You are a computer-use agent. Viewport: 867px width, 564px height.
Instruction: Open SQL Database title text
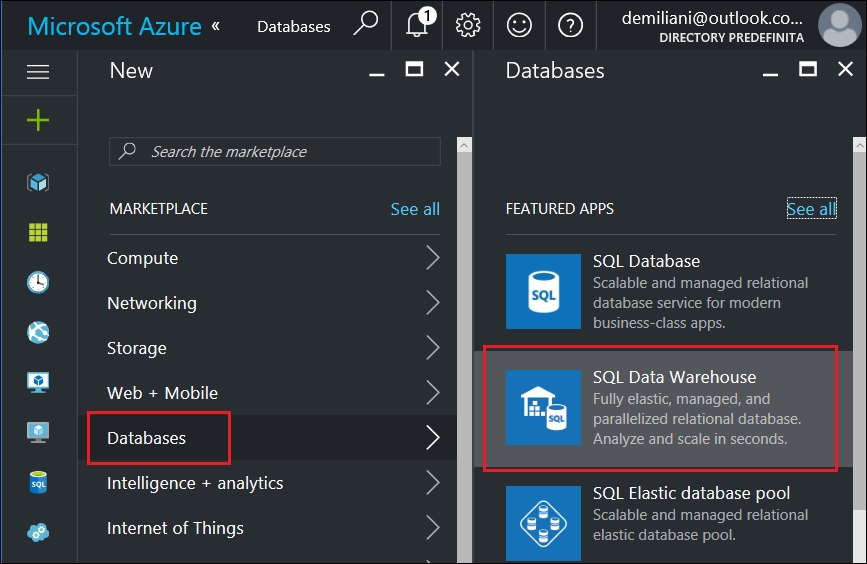(646, 261)
